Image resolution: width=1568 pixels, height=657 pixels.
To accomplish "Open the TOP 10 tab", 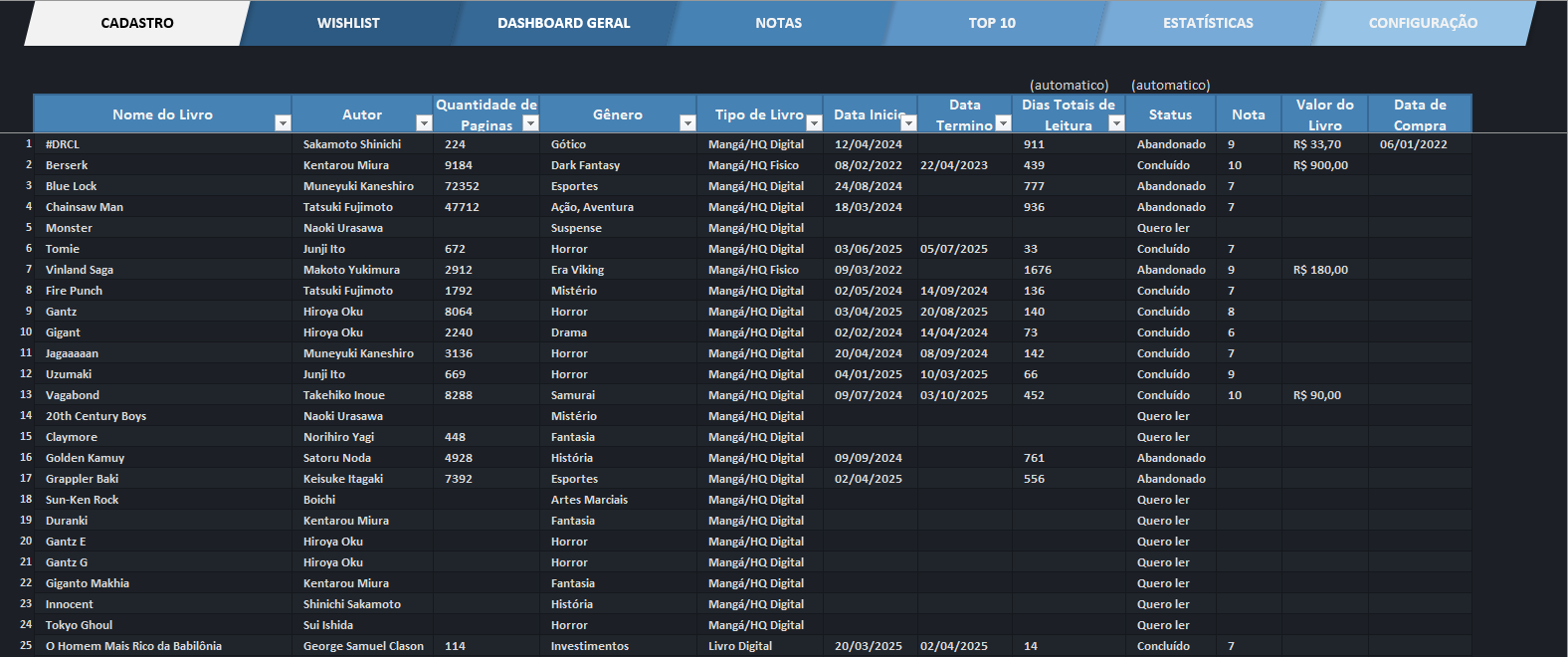I will tap(992, 23).
